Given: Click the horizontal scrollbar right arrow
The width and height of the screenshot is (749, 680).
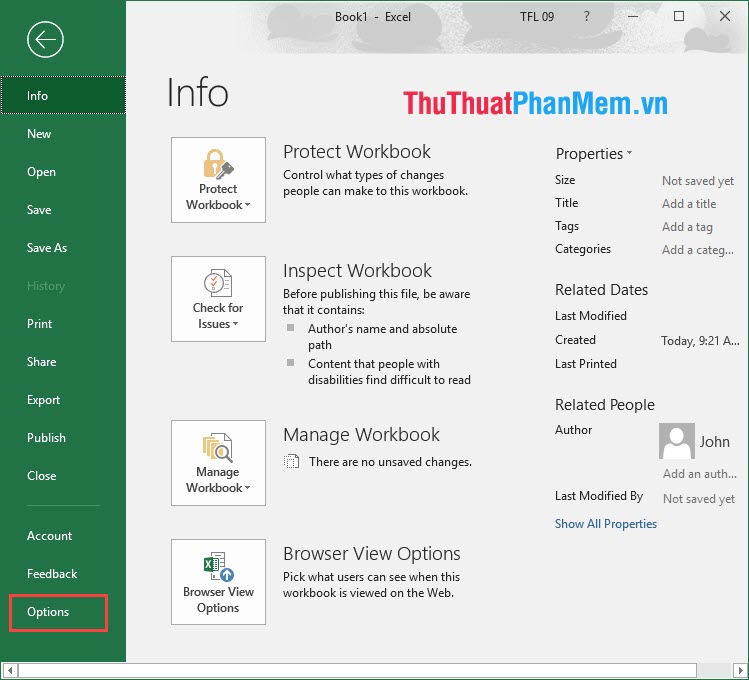Looking at the screenshot, I should (x=740, y=670).
